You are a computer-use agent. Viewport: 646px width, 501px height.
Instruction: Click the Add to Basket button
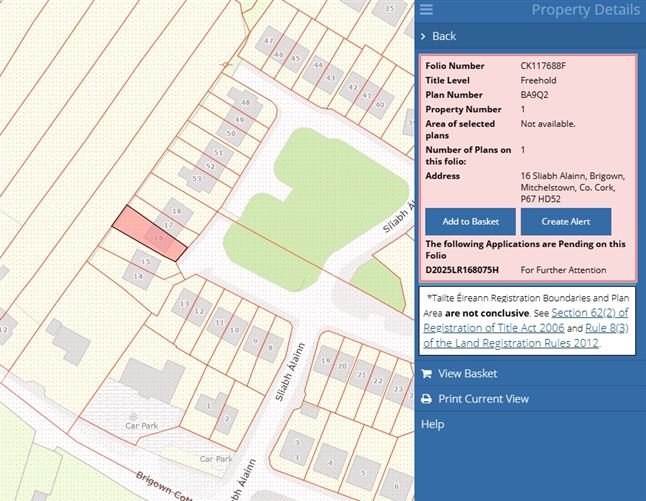click(470, 221)
